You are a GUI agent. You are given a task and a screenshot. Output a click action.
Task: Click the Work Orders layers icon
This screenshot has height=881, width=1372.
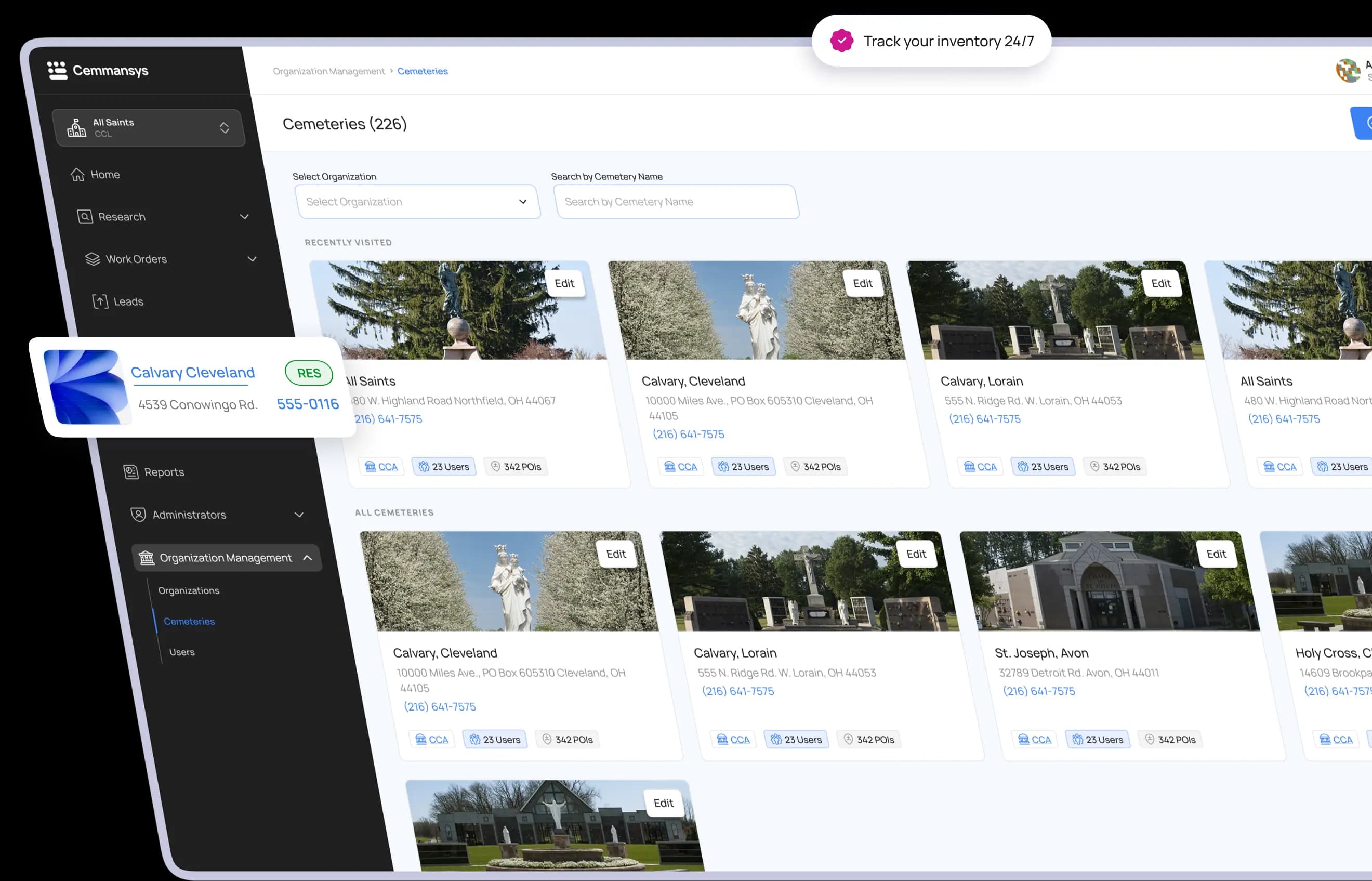click(x=93, y=258)
